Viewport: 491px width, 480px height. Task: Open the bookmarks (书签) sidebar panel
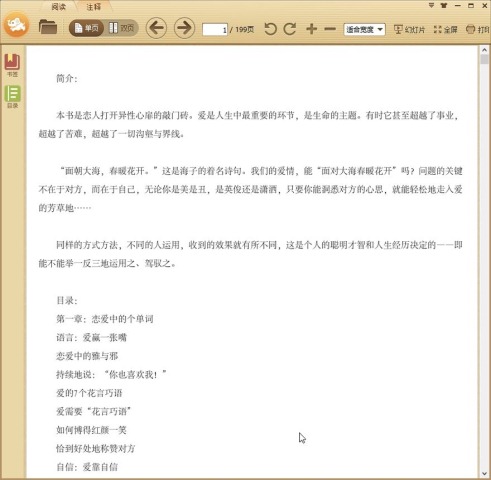(12, 65)
